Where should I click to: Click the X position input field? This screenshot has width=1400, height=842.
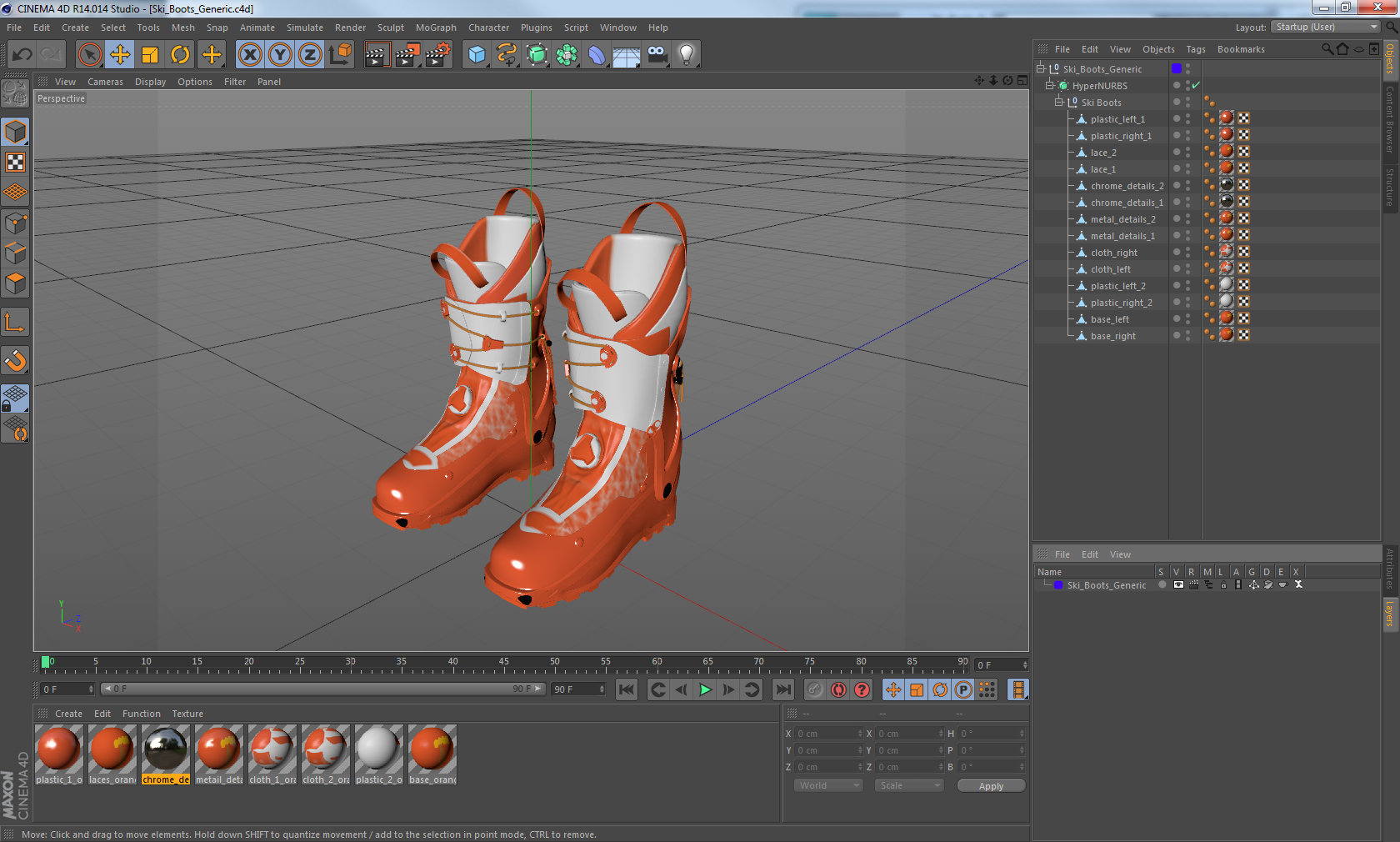(x=828, y=734)
